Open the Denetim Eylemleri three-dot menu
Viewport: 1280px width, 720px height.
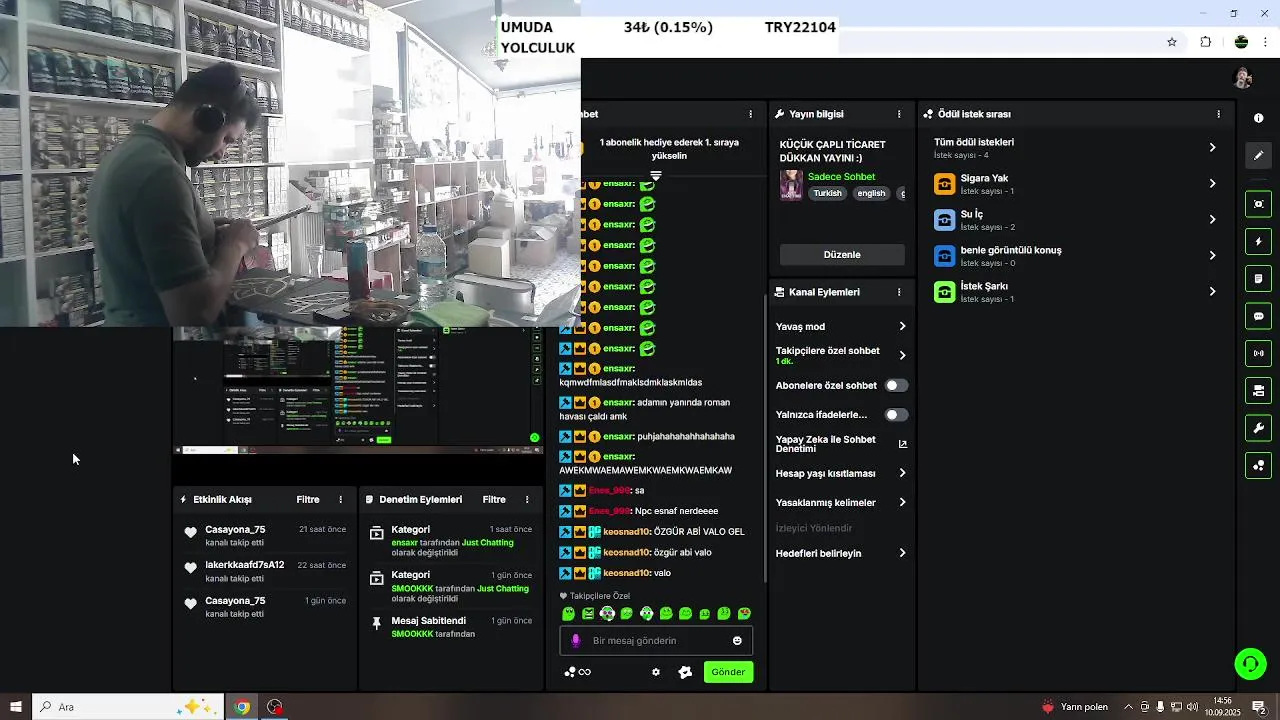tap(527, 499)
